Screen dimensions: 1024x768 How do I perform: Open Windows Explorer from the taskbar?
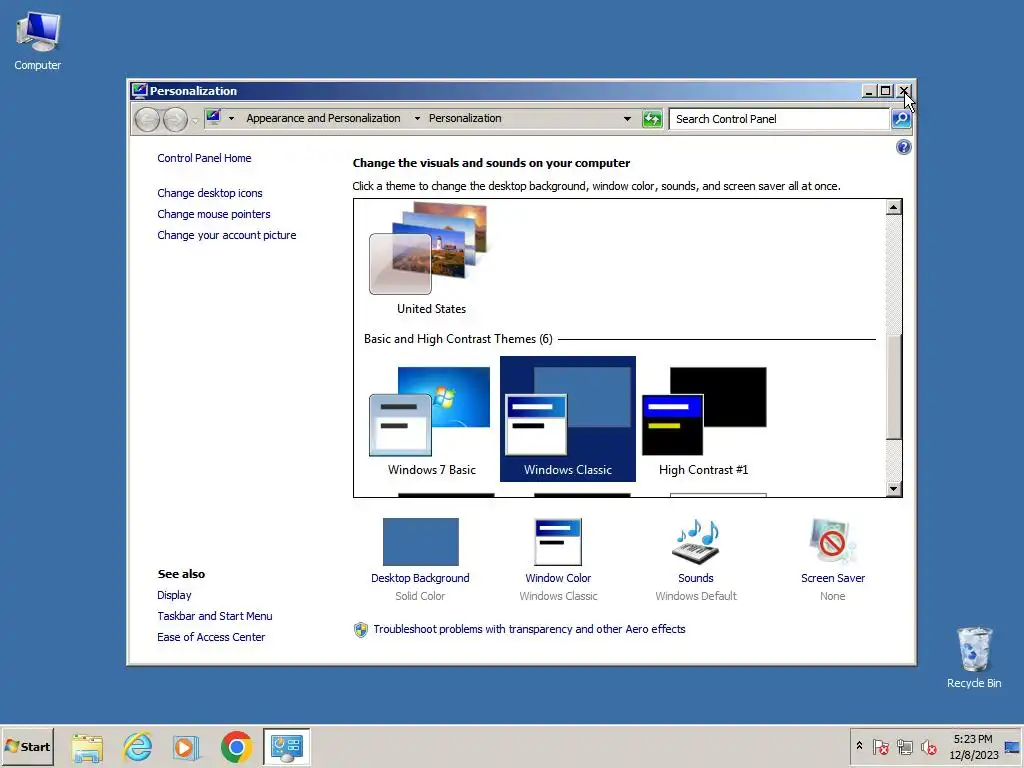click(88, 747)
